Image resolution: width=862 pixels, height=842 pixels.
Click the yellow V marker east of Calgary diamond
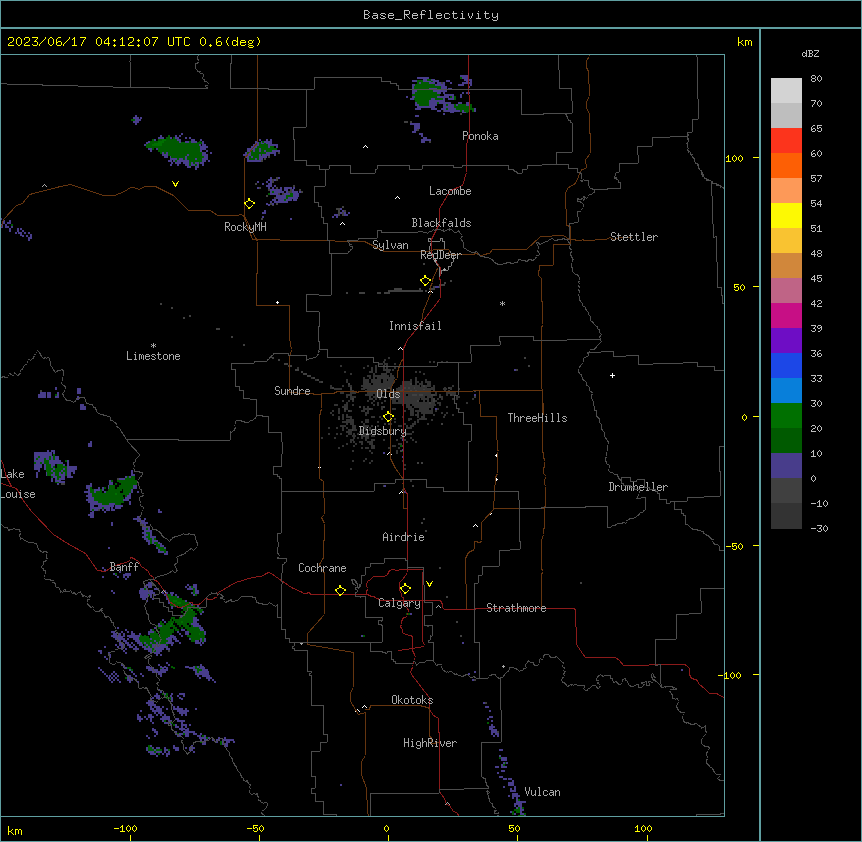click(x=429, y=584)
